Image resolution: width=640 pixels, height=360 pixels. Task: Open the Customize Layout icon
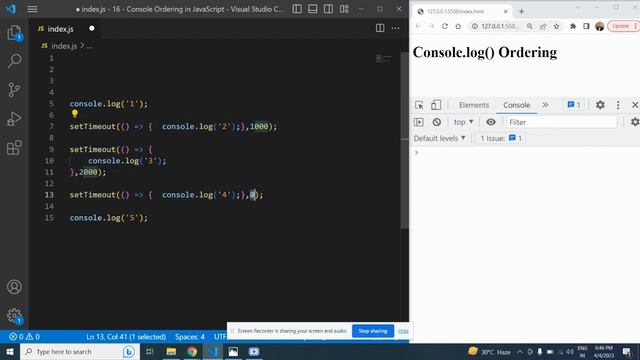[344, 9]
